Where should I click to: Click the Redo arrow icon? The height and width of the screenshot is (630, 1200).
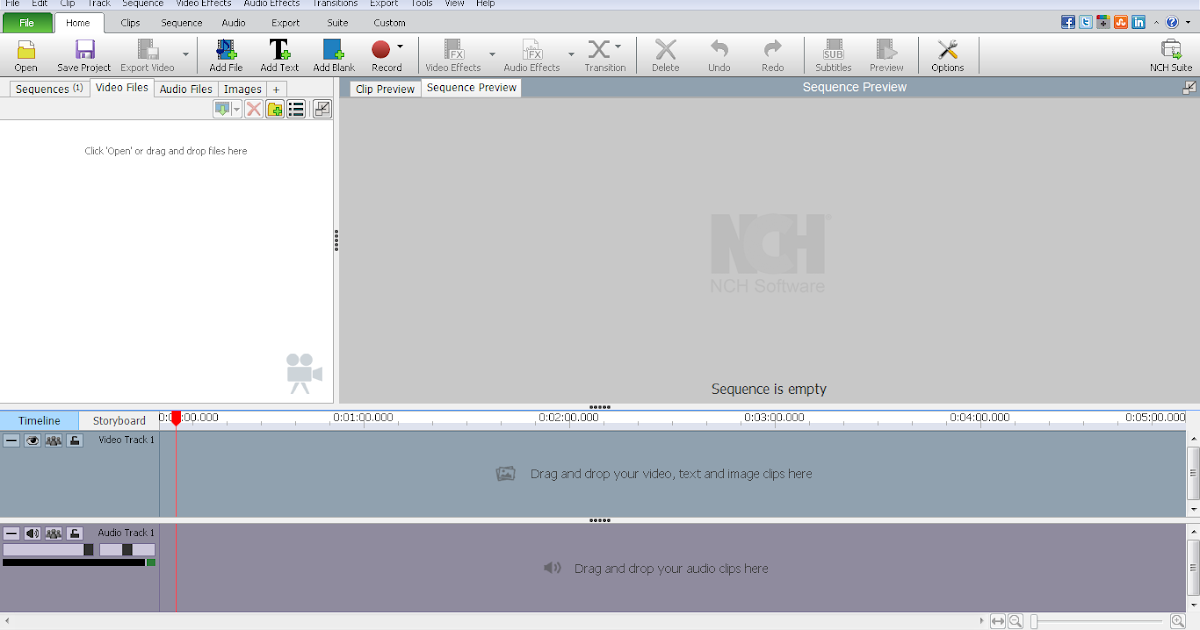(x=772, y=49)
